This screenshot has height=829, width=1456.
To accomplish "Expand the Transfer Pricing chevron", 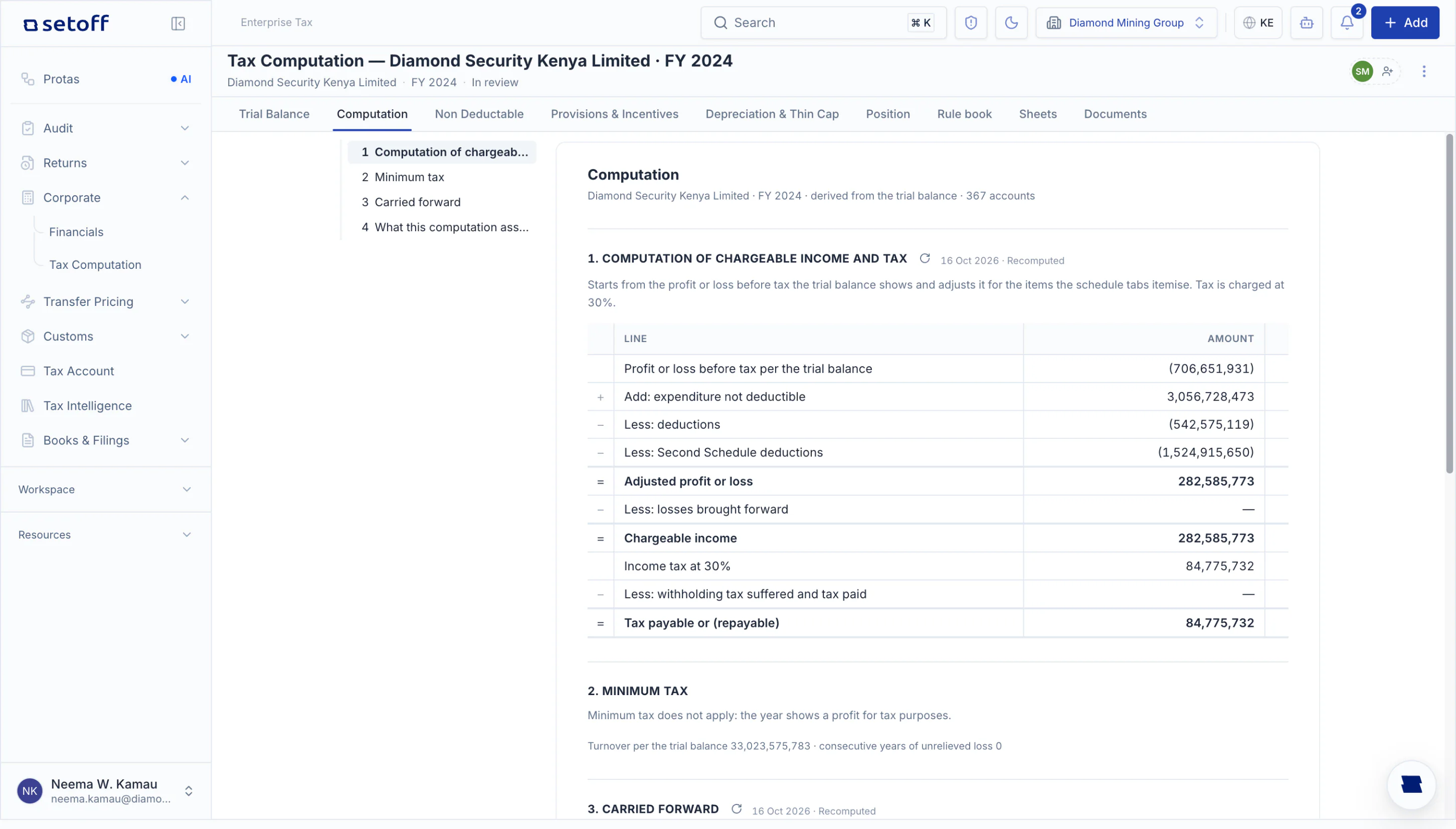I will (185, 302).
